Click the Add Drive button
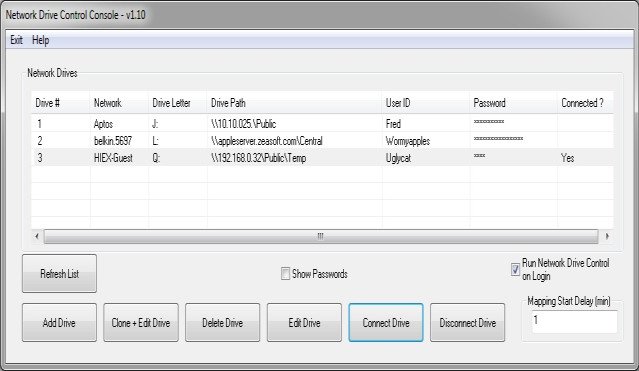The image size is (639, 371). click(x=59, y=322)
